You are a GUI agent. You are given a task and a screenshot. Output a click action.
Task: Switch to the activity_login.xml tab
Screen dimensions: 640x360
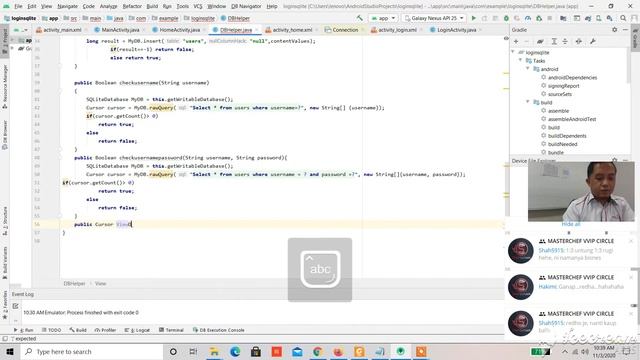point(397,30)
